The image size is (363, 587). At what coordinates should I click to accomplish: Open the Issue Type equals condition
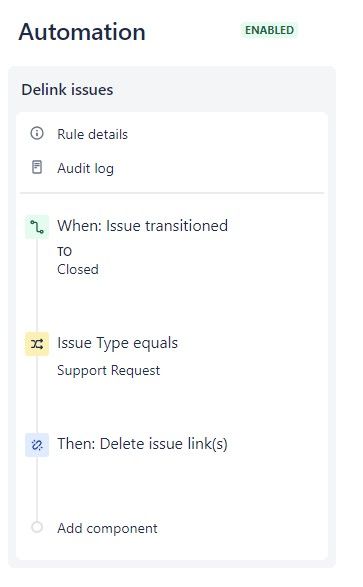117,343
